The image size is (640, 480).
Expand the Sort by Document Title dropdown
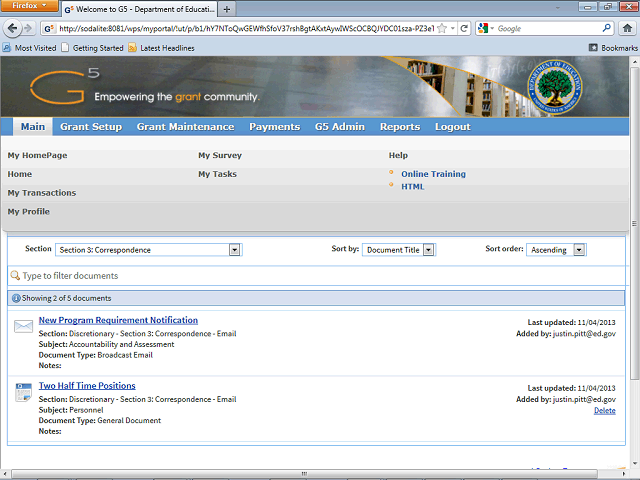pyautogui.click(x=428, y=249)
